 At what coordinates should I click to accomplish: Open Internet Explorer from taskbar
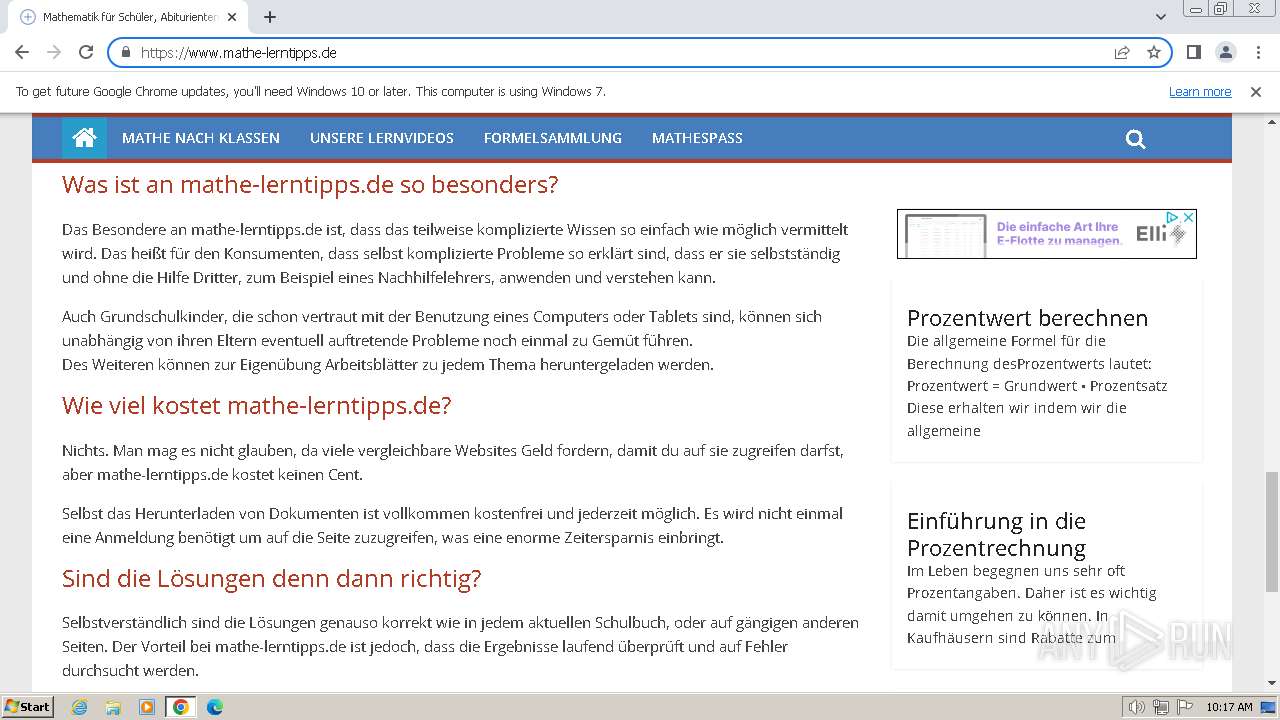[x=79, y=707]
